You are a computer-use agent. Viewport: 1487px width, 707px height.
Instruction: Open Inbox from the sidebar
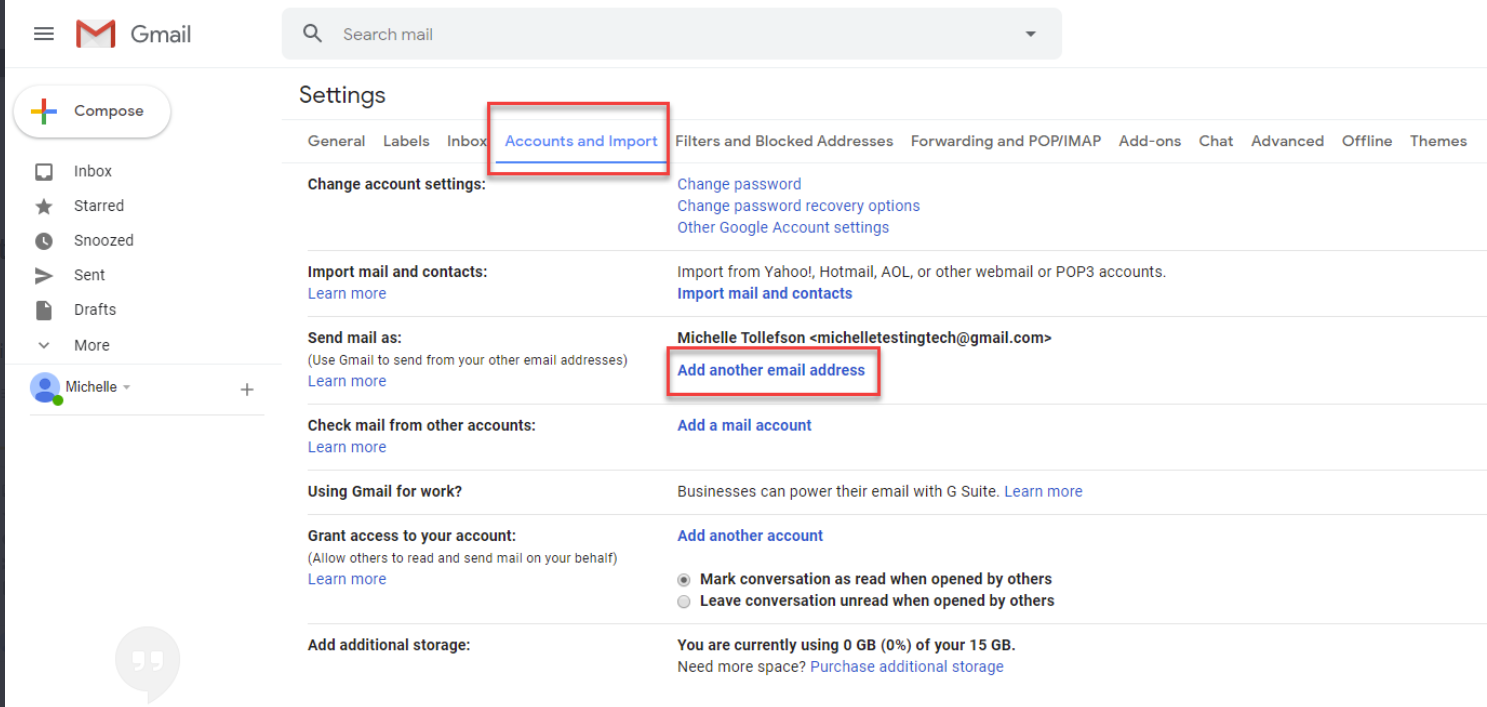click(x=92, y=171)
